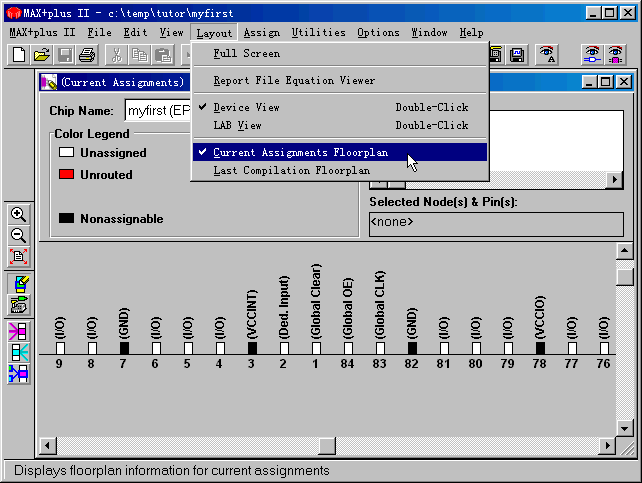Click the Zoom Out magnifier tool
Screen dimensions: 642x483
(x=18, y=236)
